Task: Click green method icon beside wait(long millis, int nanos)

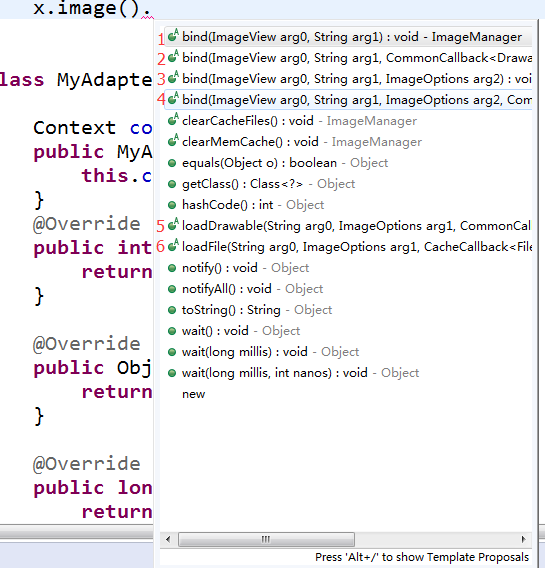Action: click(x=172, y=373)
